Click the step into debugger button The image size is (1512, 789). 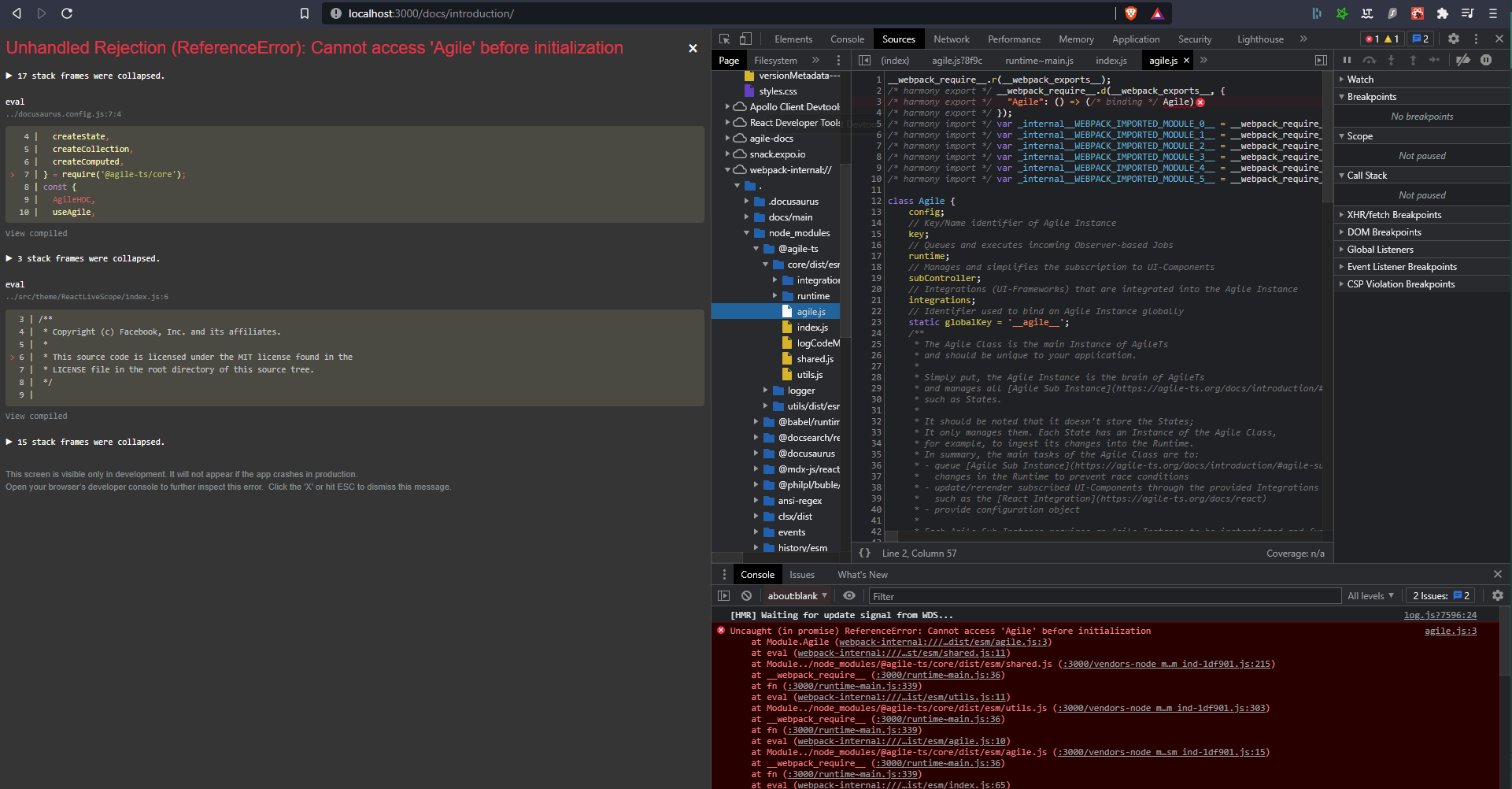point(1391,60)
